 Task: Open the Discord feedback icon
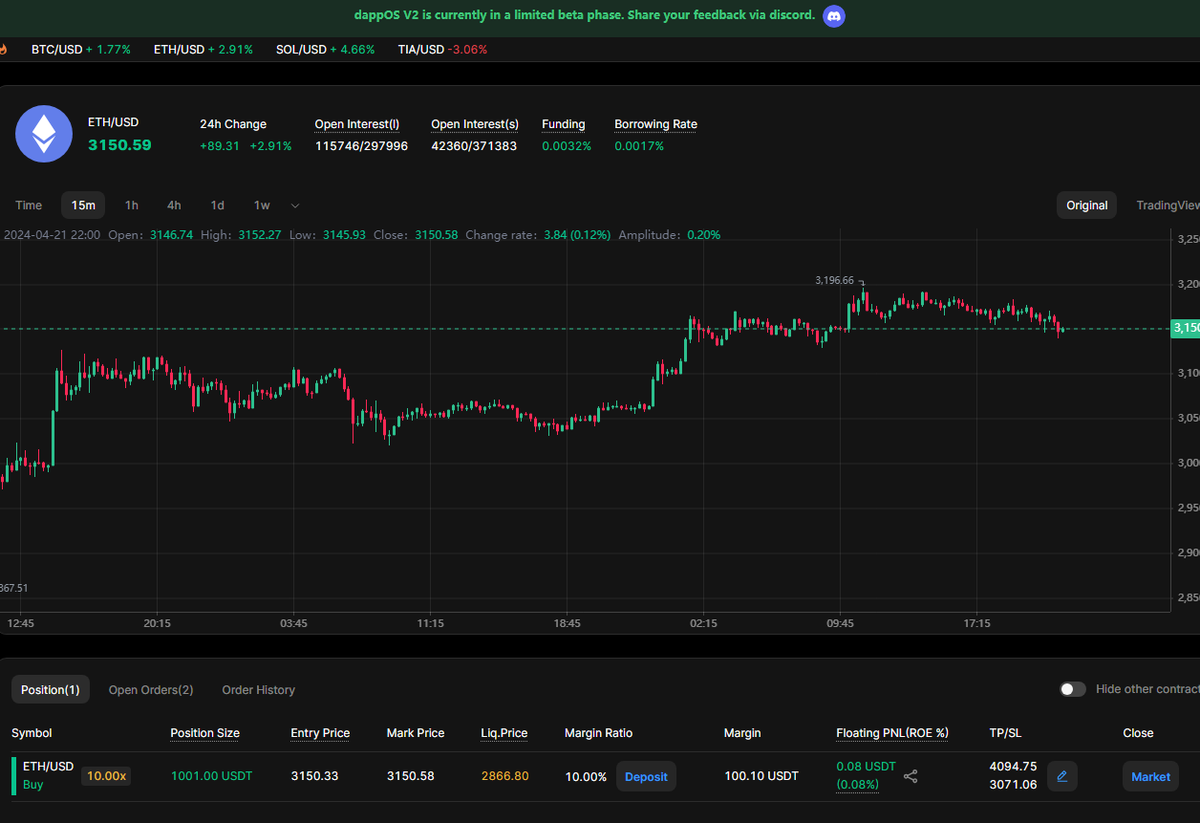(x=834, y=16)
